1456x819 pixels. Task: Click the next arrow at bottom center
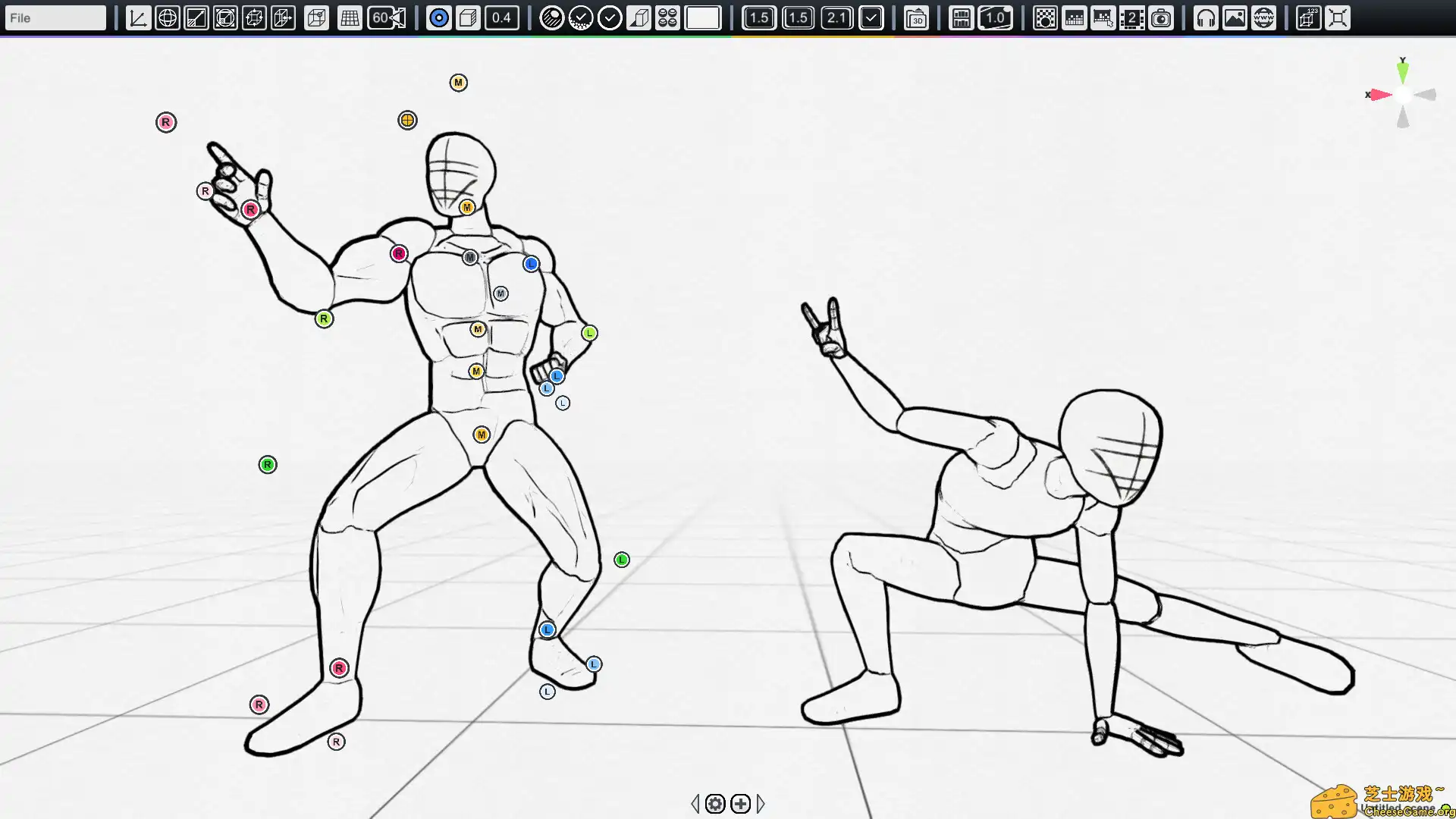point(761,804)
